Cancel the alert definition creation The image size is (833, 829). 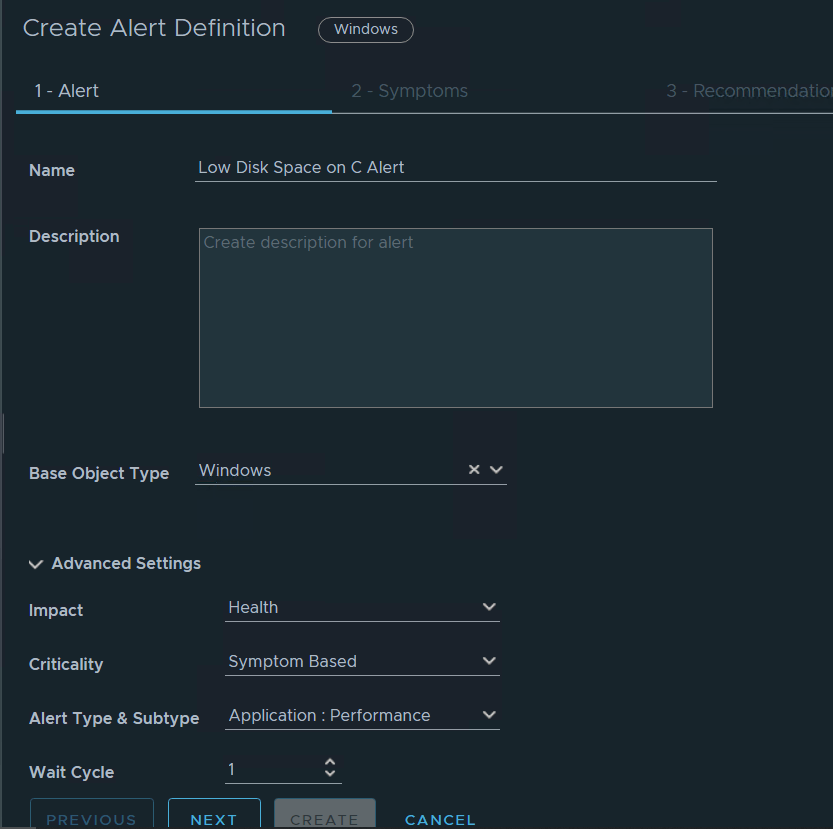click(440, 819)
